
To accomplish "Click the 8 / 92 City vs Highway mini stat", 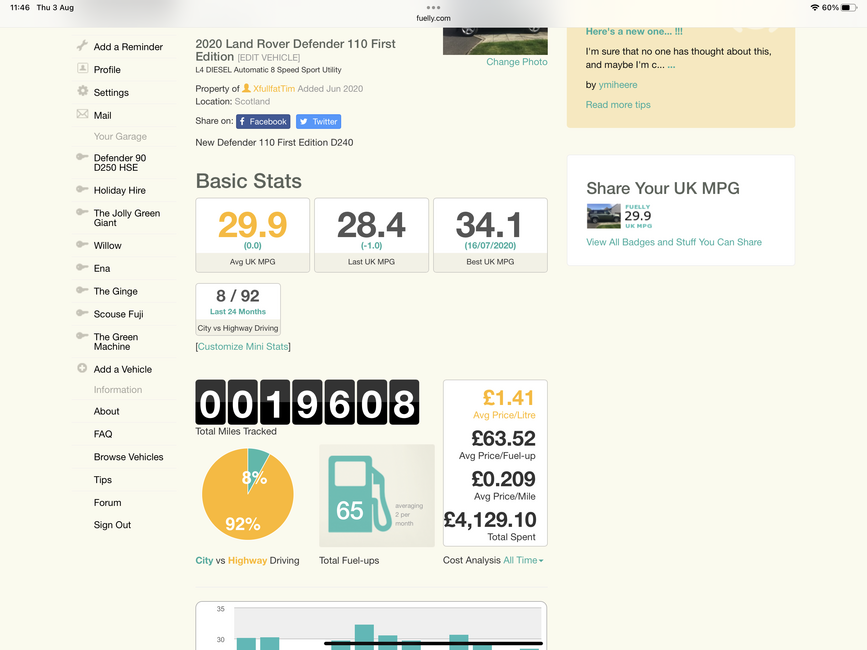I will (x=238, y=310).
